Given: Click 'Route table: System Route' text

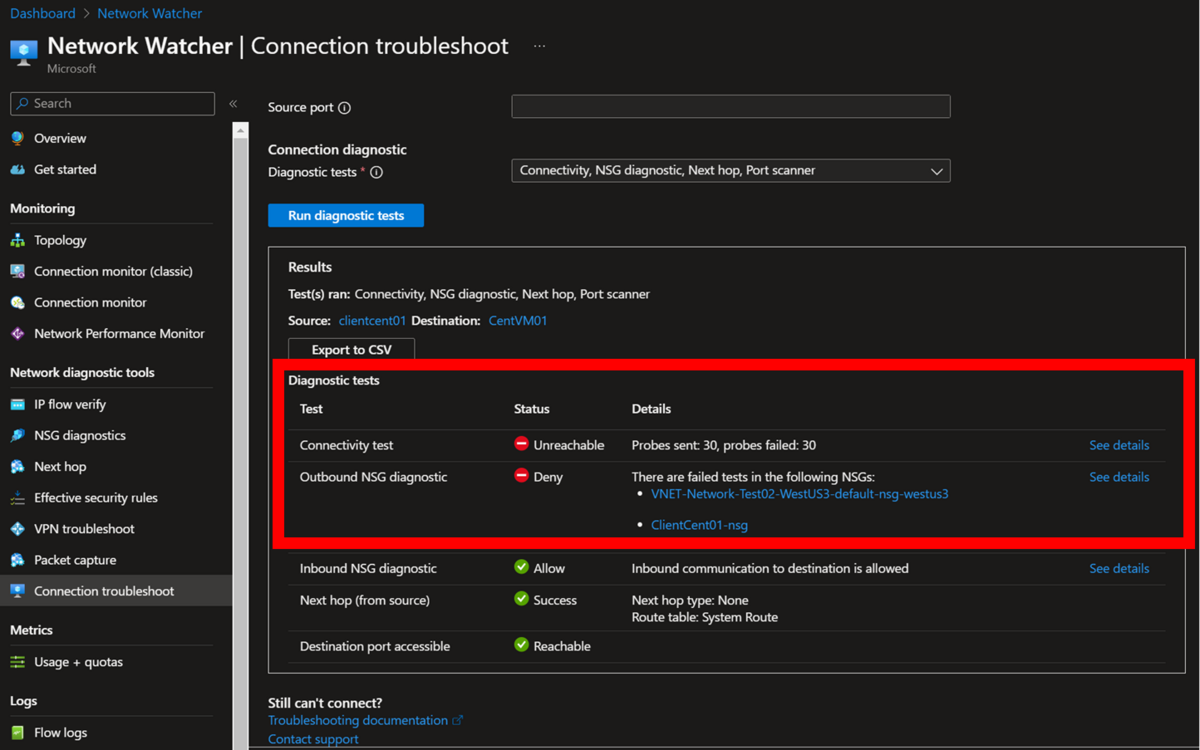Looking at the screenshot, I should 705,617.
